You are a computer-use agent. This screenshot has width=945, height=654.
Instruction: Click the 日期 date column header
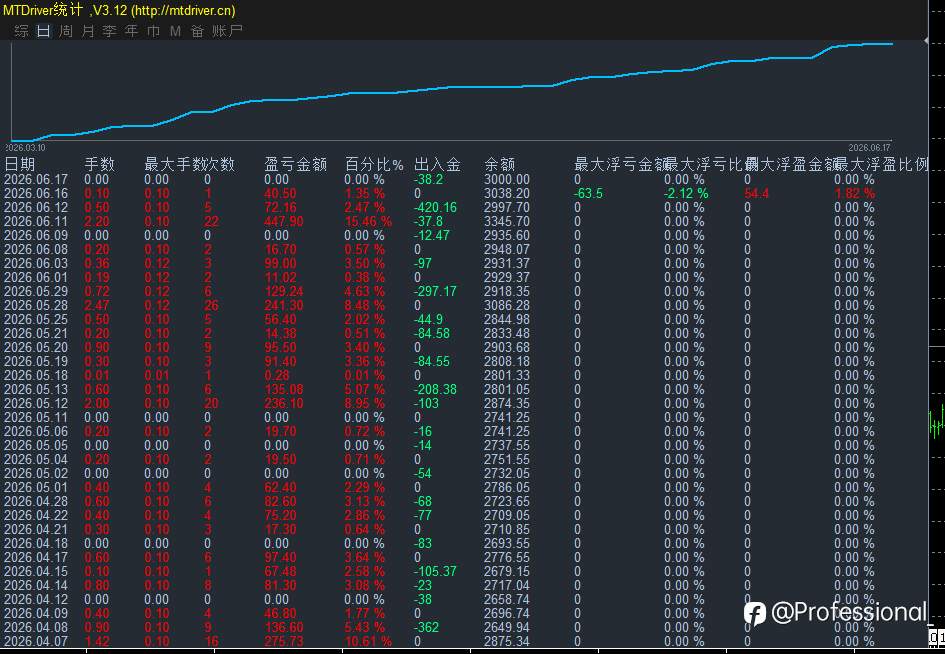(x=19, y=164)
